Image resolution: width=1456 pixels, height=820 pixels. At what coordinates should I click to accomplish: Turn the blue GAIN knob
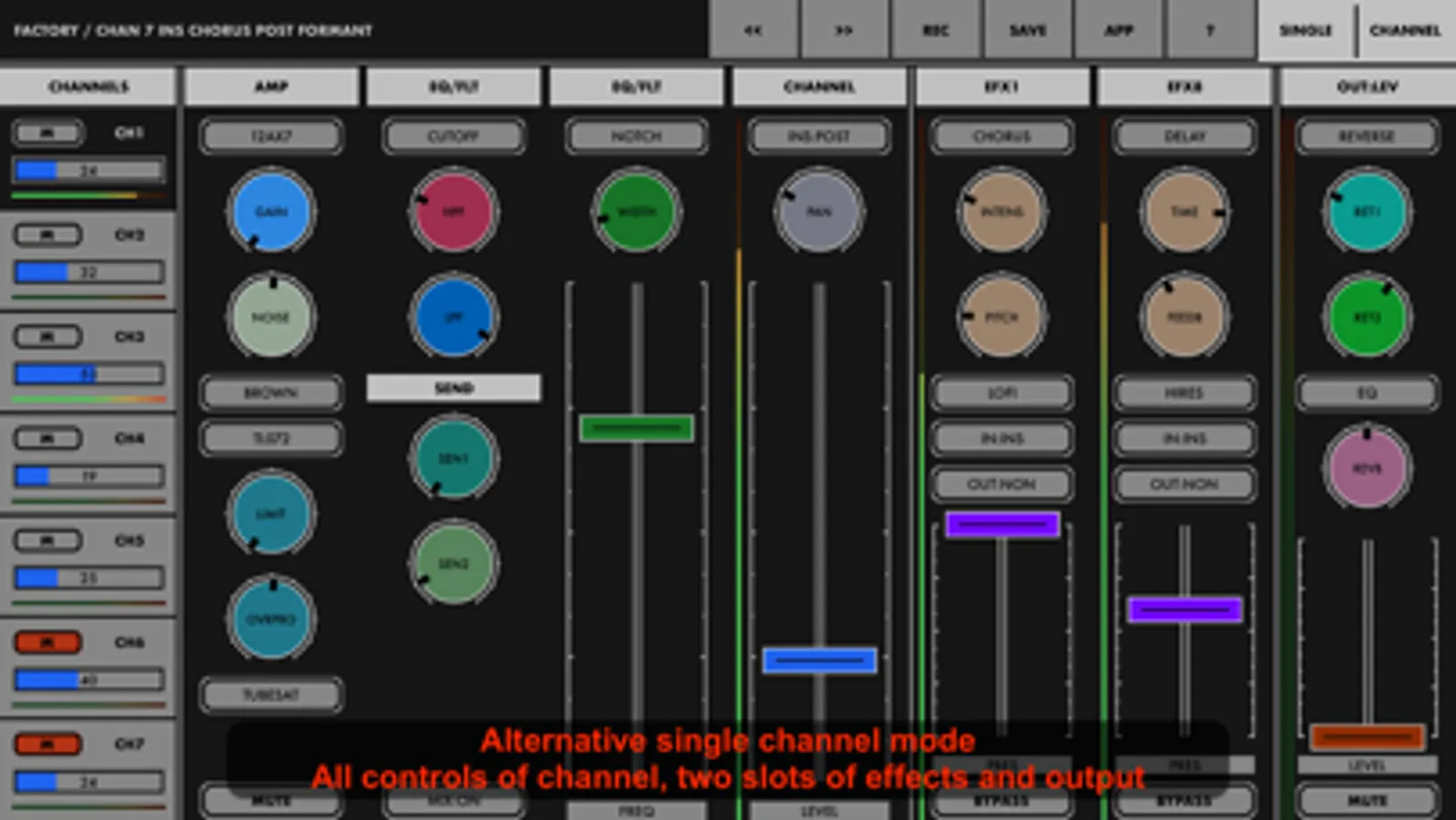tap(270, 211)
